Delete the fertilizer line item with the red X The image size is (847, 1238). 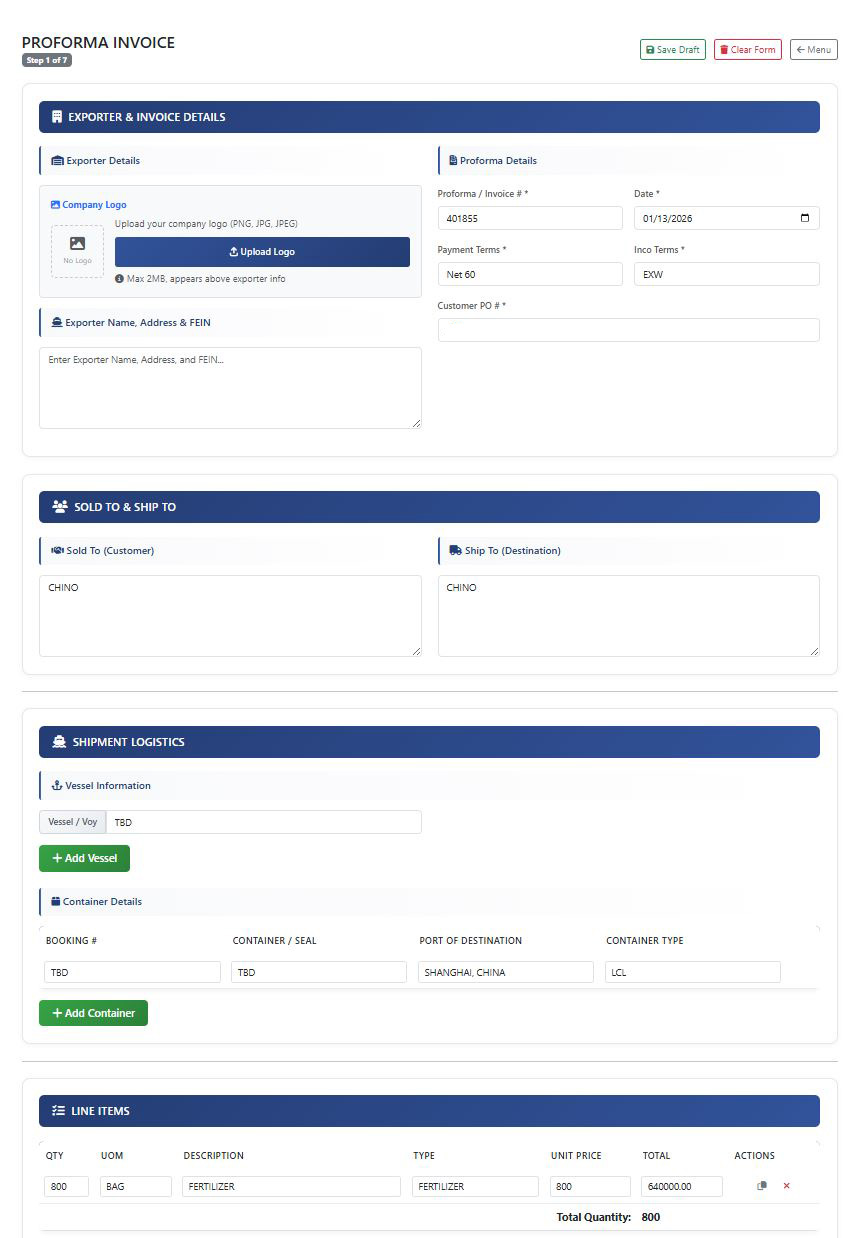pyautogui.click(x=784, y=1185)
